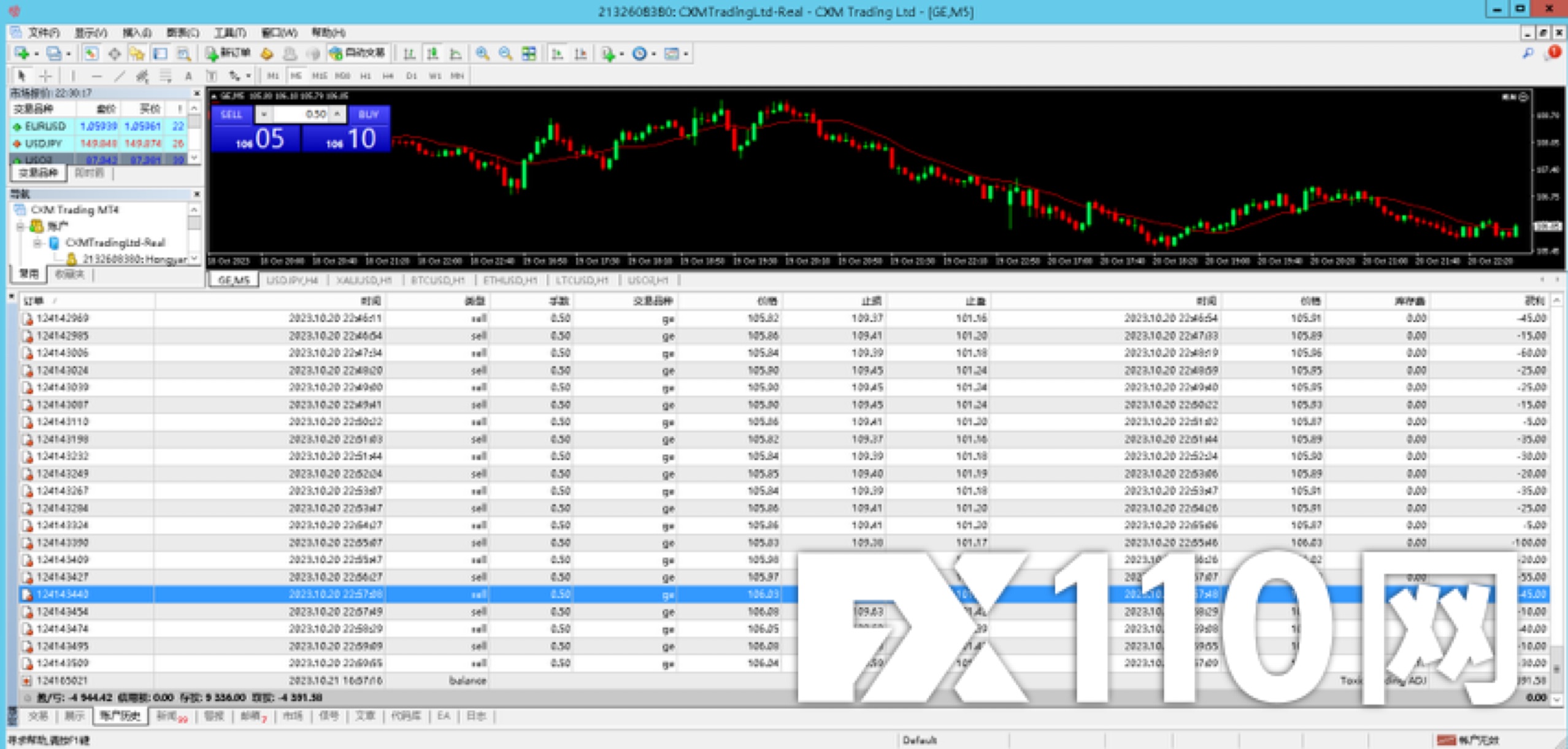The image size is (1568, 749).
Task: Expand the Profiles dropdown arrow
Action: 68,54
